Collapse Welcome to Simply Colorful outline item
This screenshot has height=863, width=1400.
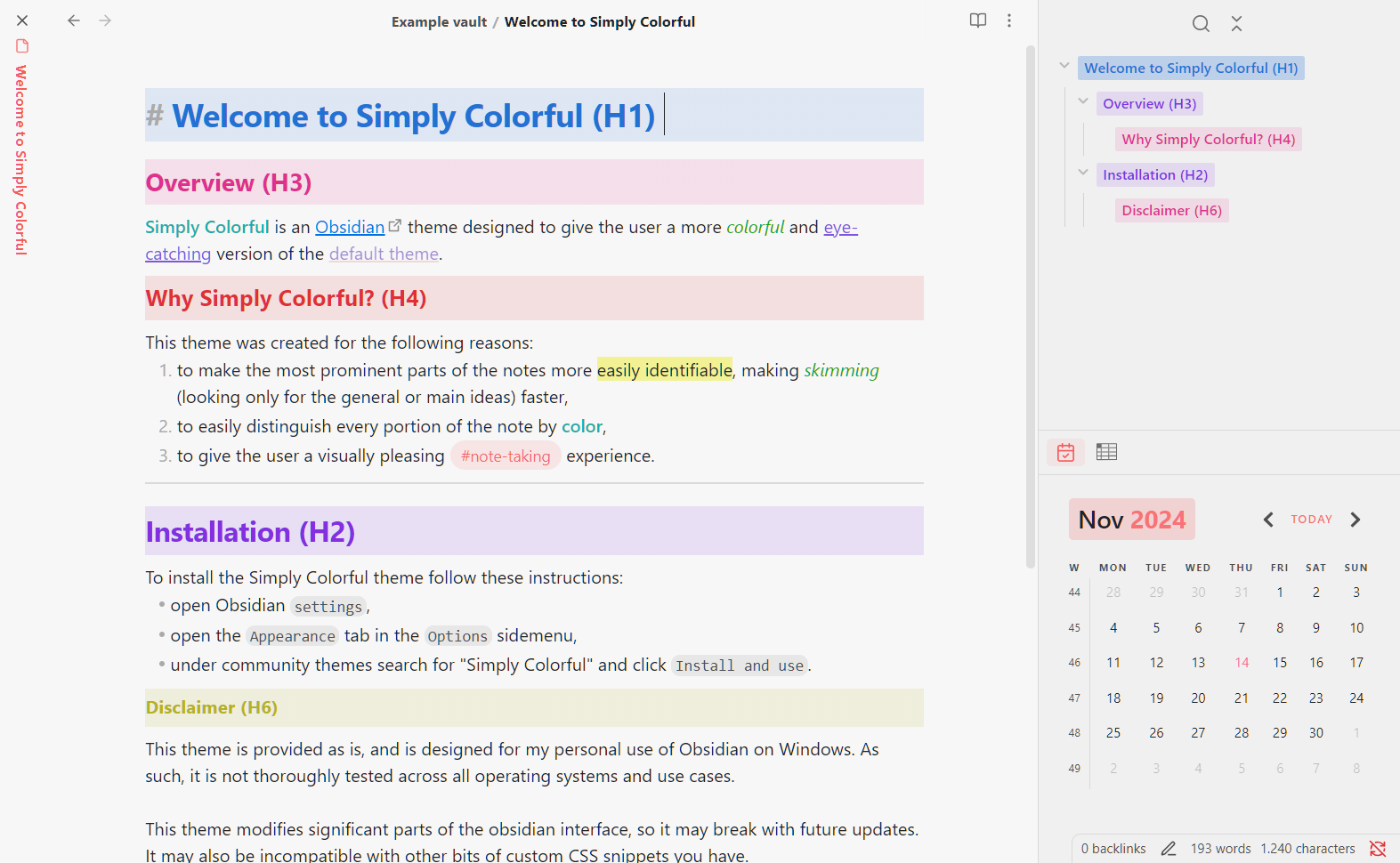(1064, 66)
